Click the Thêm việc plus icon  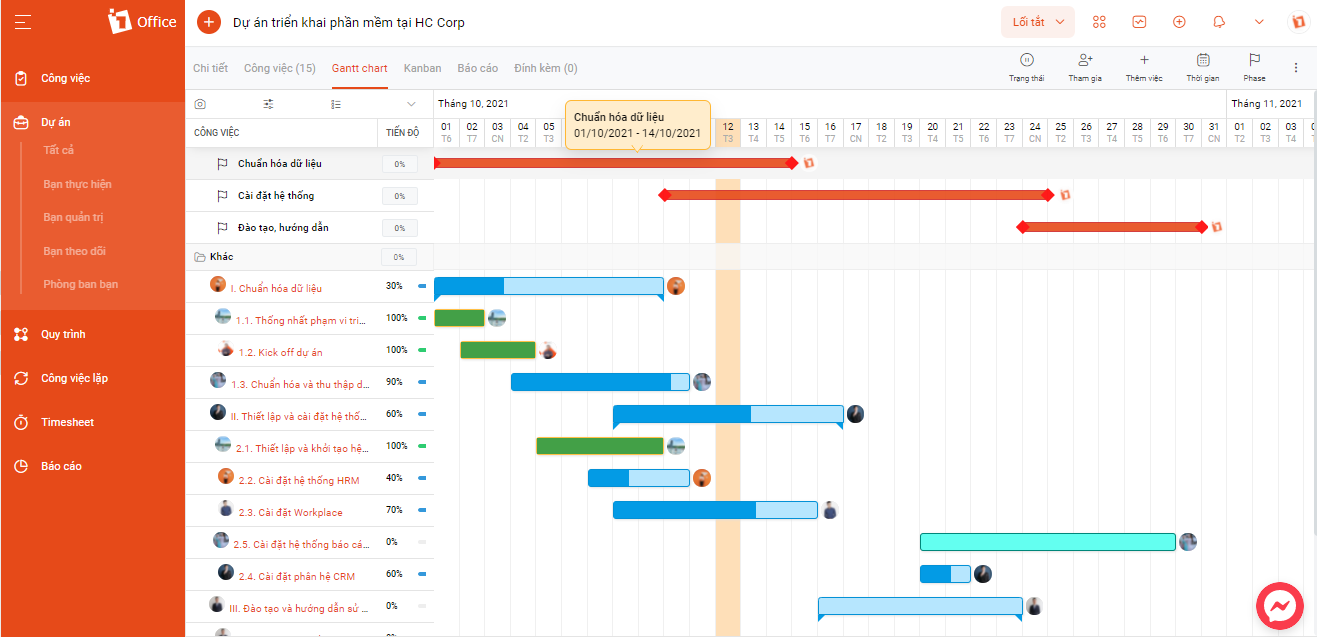pyautogui.click(x=1144, y=60)
